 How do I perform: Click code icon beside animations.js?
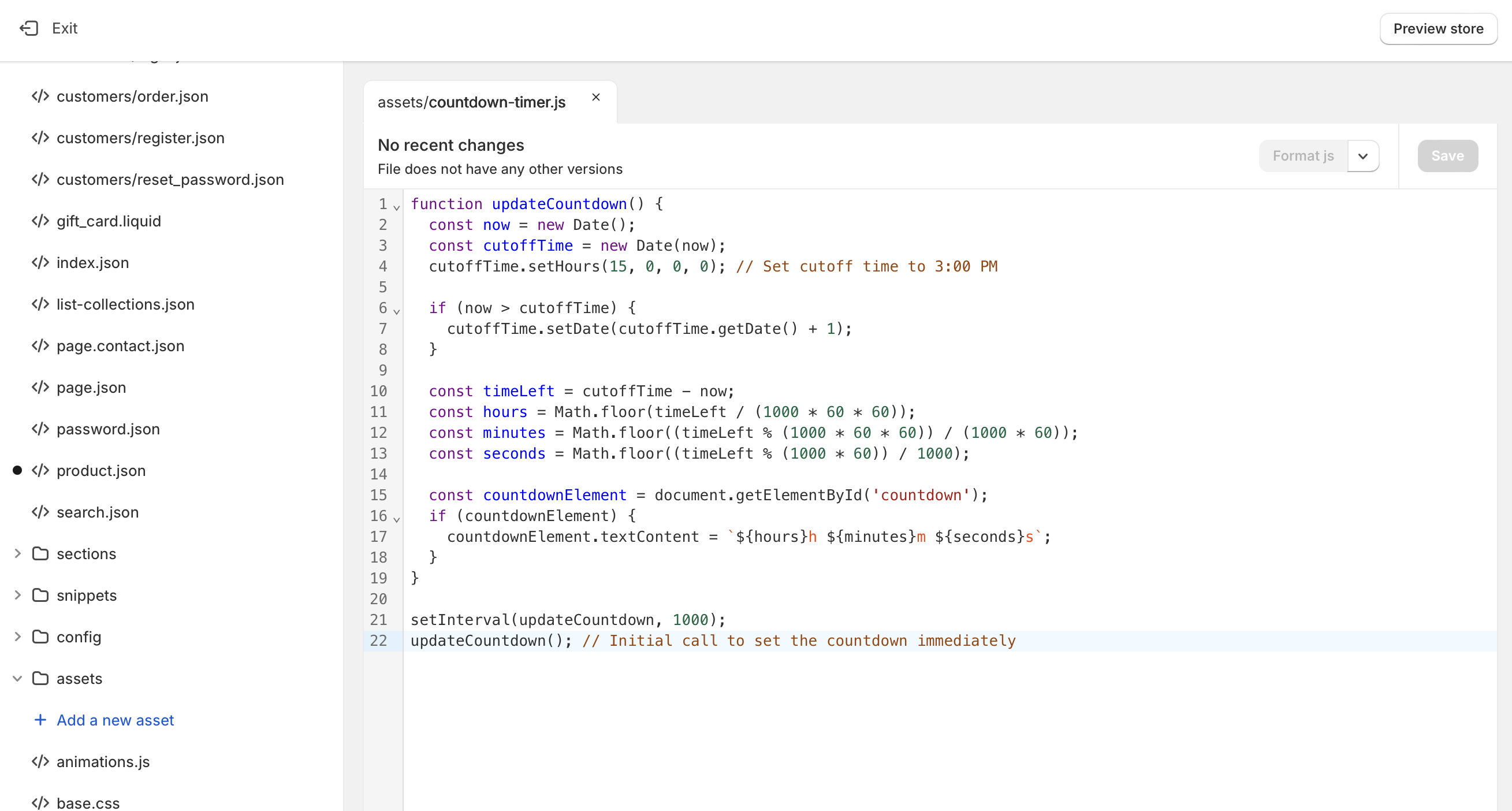40,762
